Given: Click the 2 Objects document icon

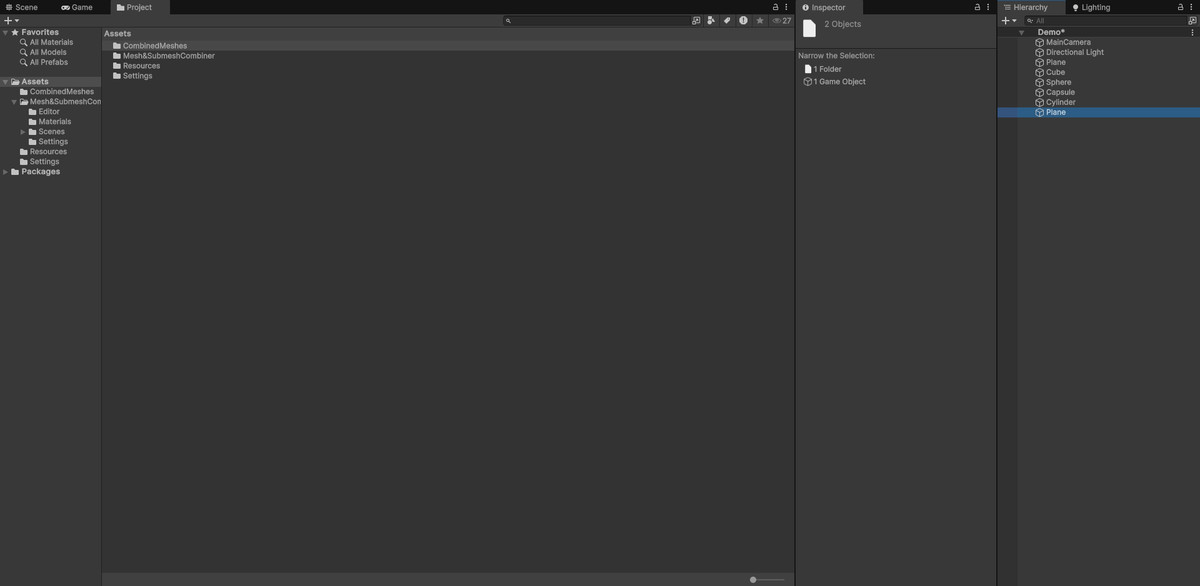Looking at the screenshot, I should pos(810,28).
